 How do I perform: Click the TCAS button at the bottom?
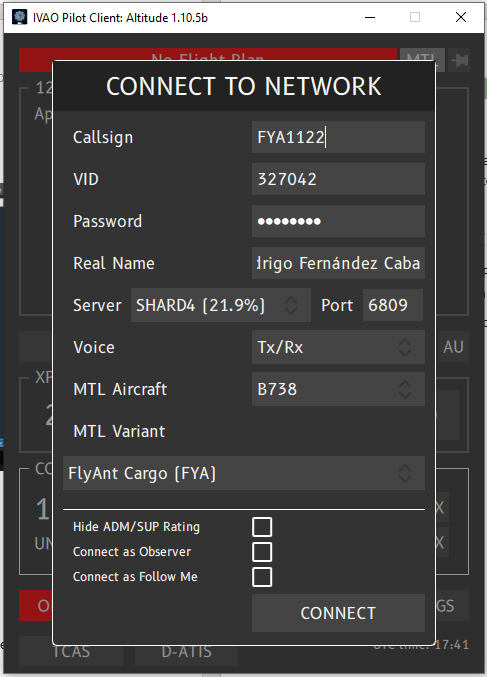[x=71, y=651]
